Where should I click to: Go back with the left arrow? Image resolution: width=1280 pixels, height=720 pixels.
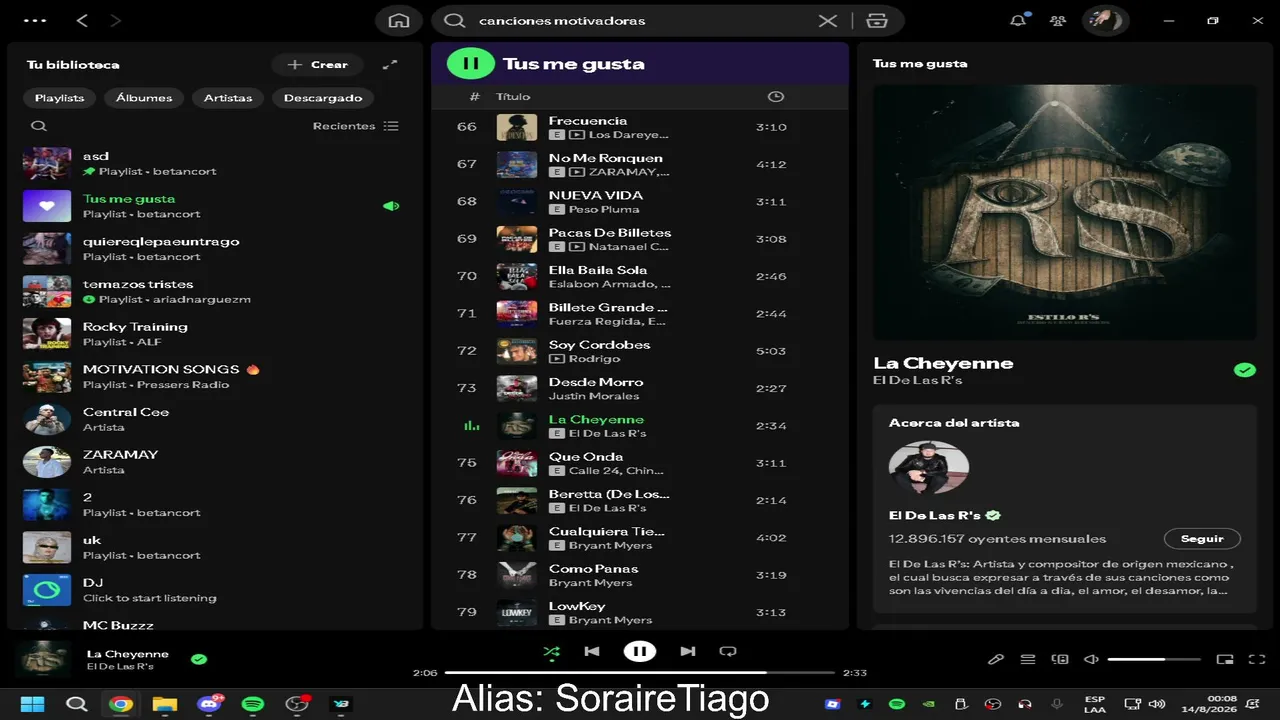click(x=82, y=20)
